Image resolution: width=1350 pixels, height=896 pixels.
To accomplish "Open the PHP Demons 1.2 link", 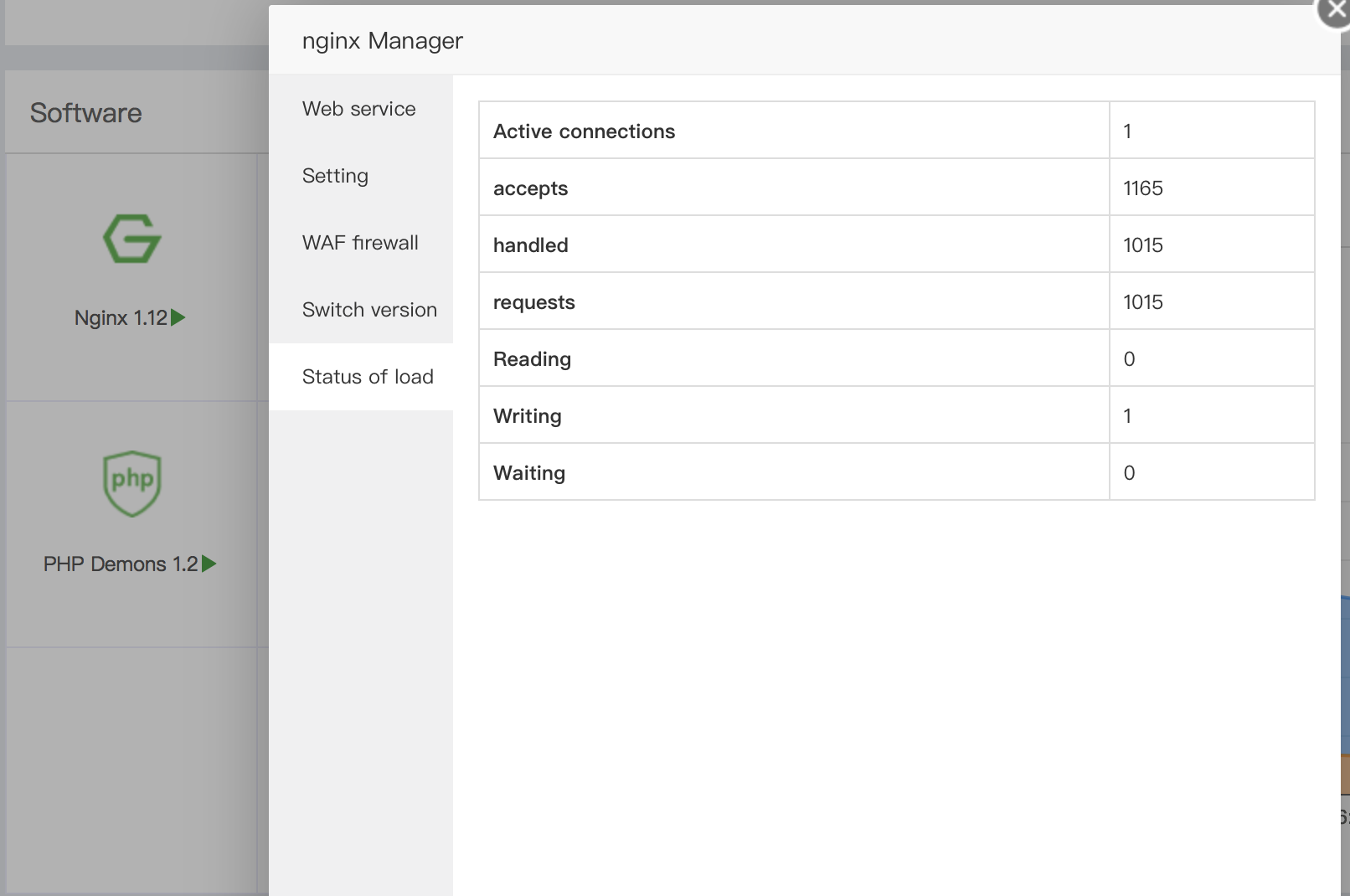I will (121, 564).
